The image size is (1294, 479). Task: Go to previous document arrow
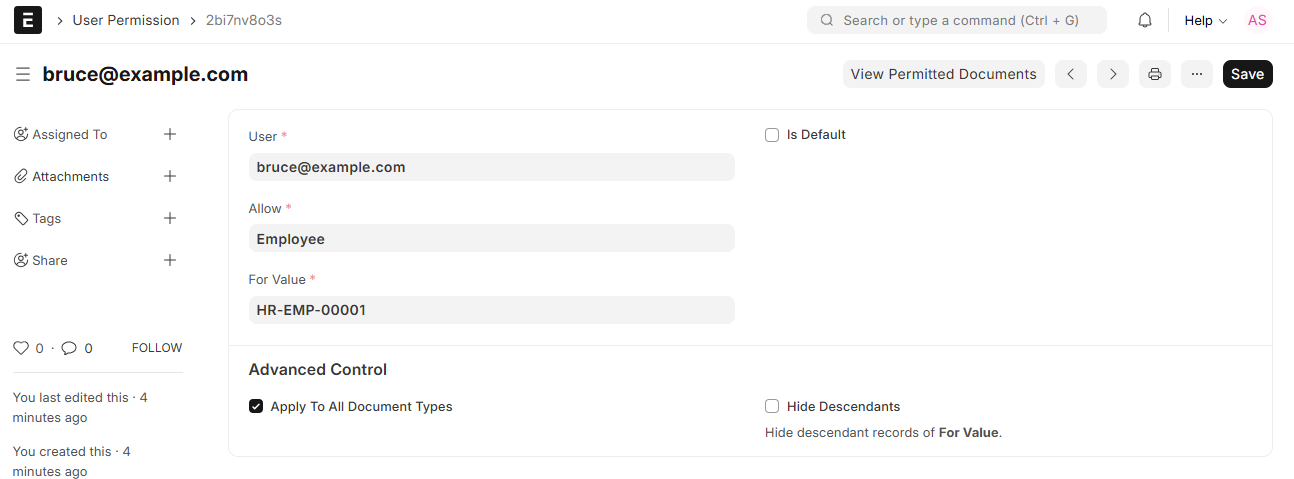[1070, 74]
